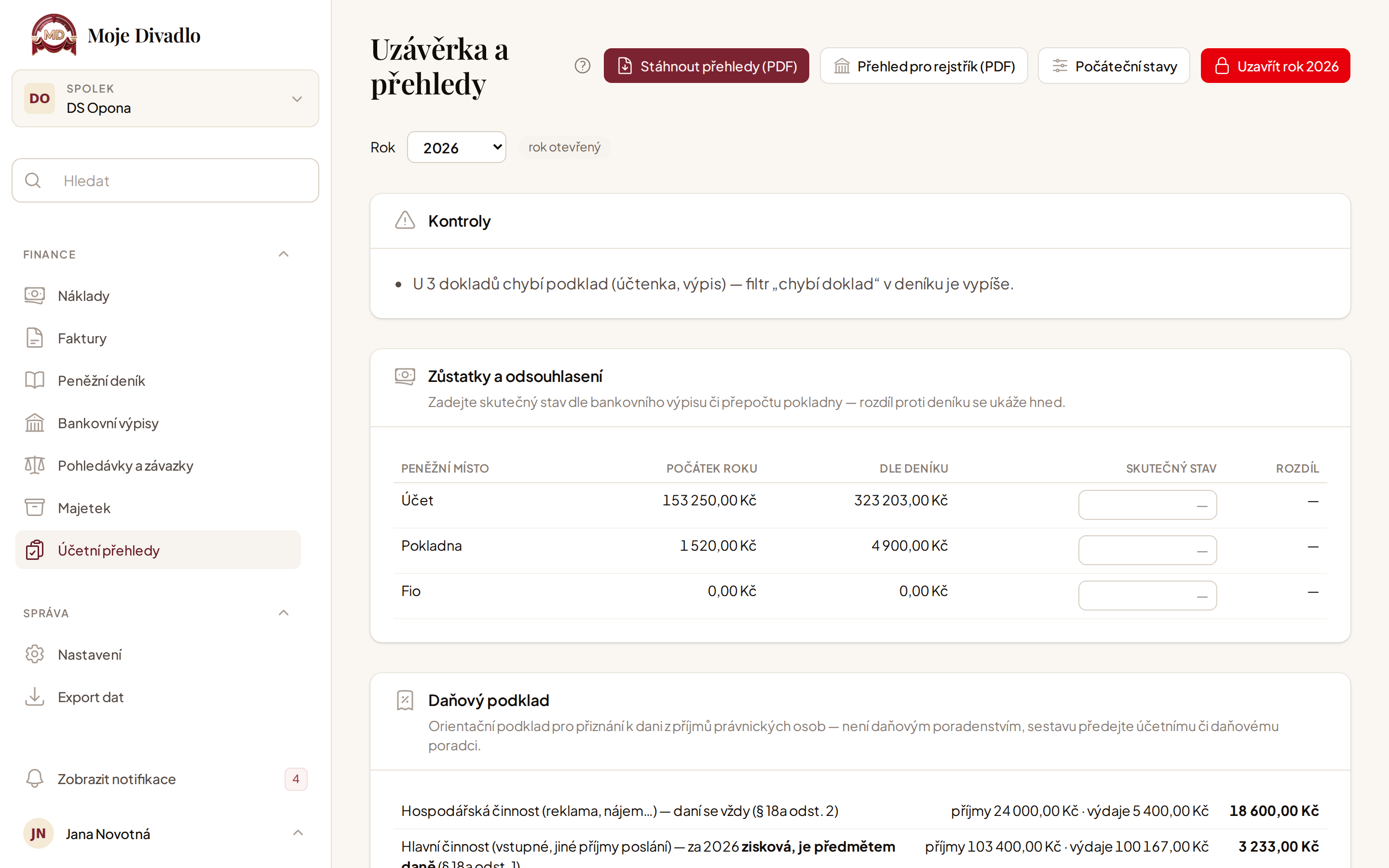
Task: Click the missing-documents warning text in Kontroly
Action: click(x=713, y=284)
